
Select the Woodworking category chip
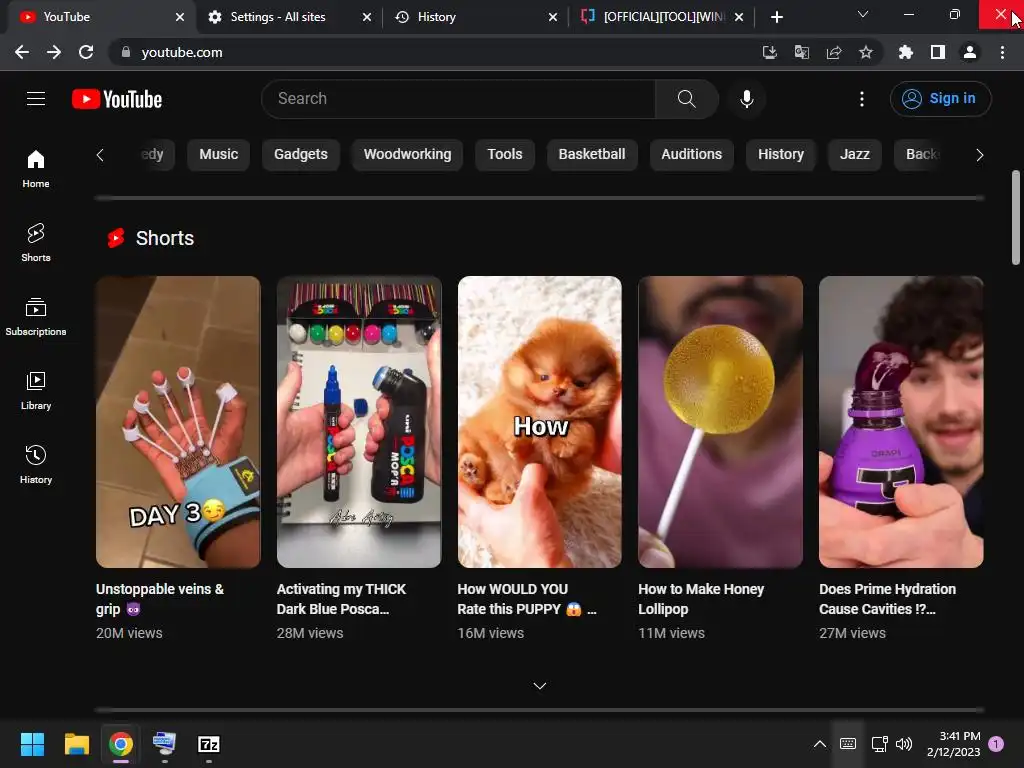[407, 155]
